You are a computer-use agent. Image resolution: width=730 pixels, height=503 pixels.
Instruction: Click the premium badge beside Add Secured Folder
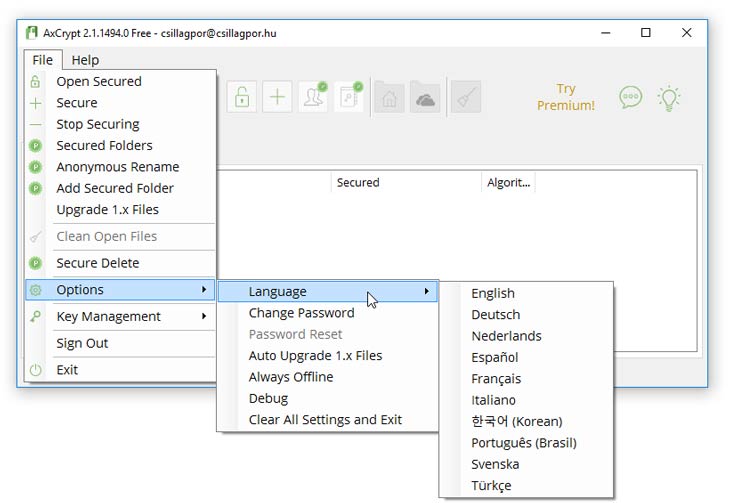point(35,188)
